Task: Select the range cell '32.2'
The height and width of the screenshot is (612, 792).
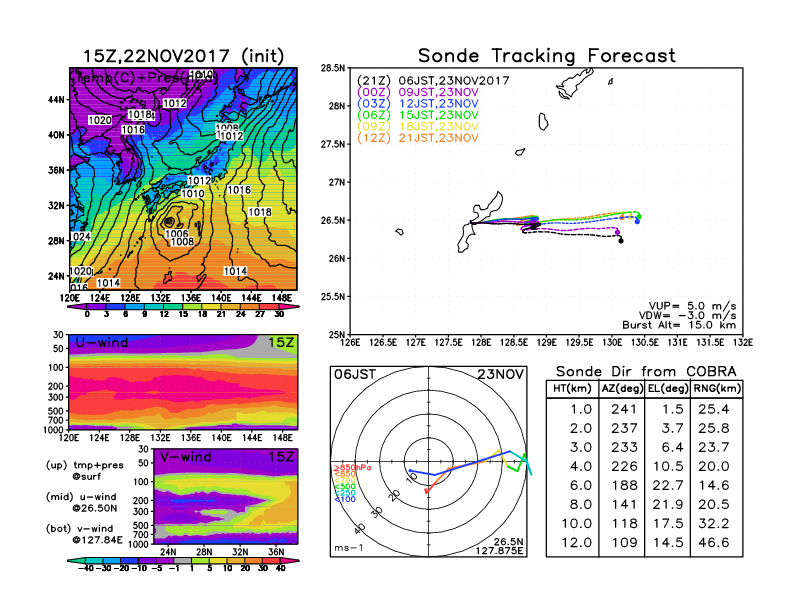Action: point(714,524)
